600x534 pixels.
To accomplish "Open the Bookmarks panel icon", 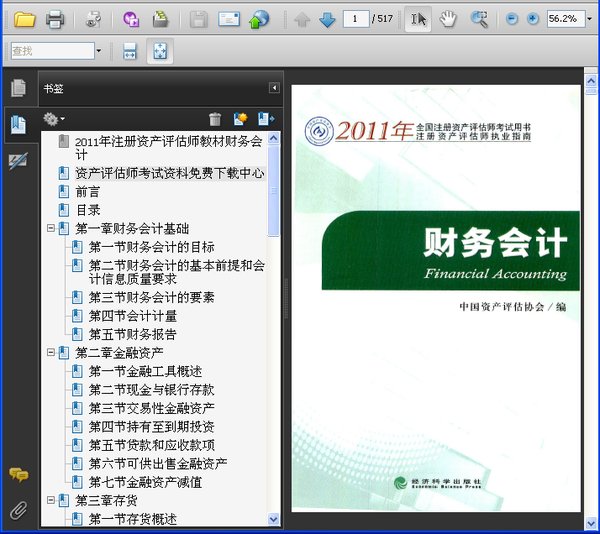I will click(x=18, y=125).
